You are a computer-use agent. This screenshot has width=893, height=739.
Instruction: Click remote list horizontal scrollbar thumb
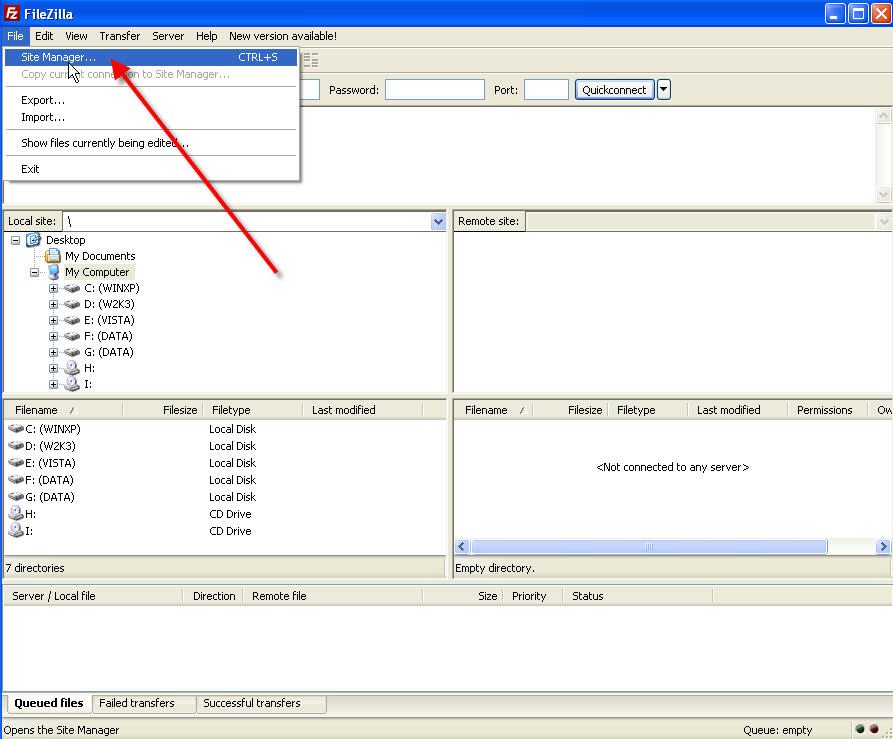[x=649, y=547]
